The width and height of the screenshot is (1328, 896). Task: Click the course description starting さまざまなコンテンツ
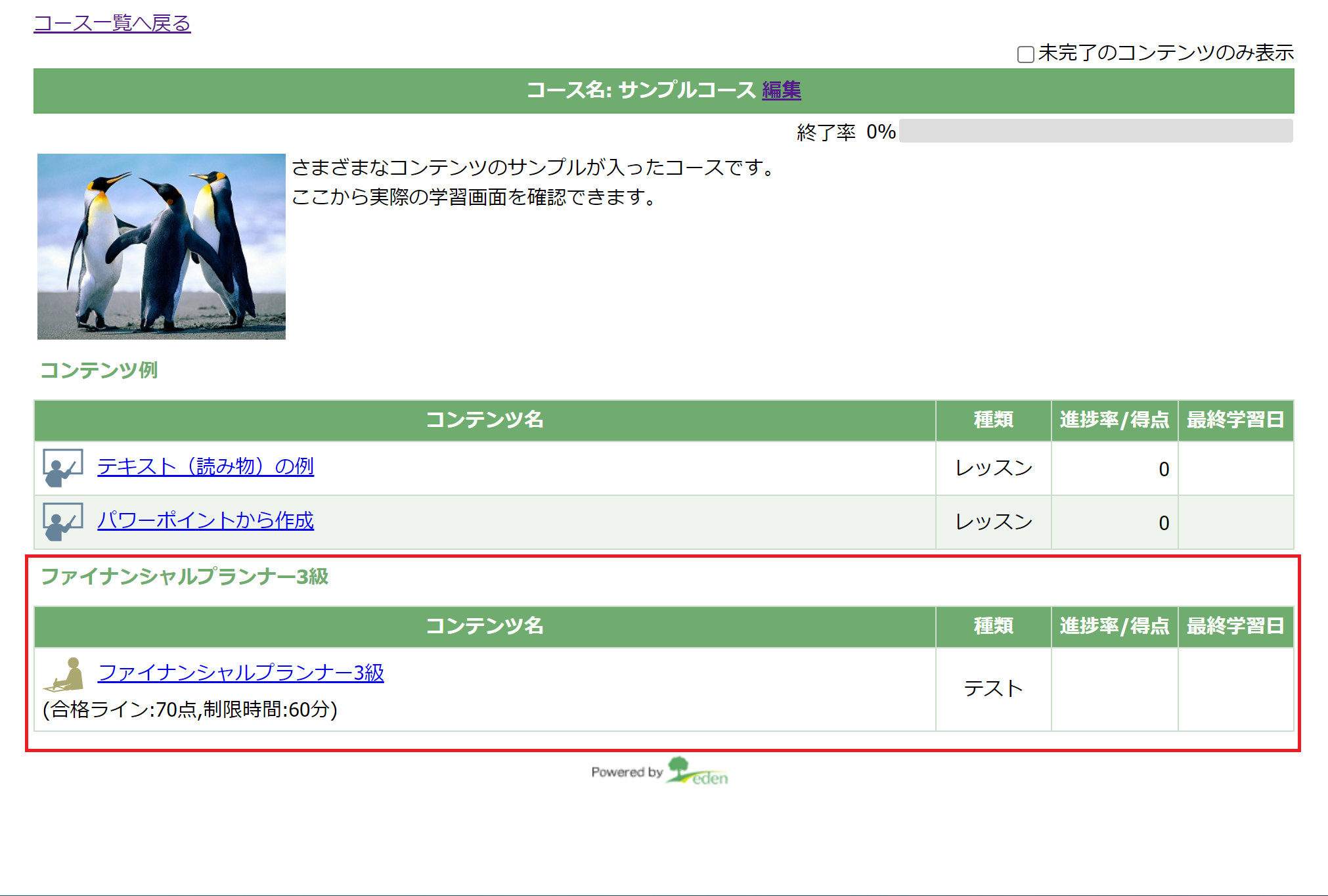pyautogui.click(x=533, y=168)
